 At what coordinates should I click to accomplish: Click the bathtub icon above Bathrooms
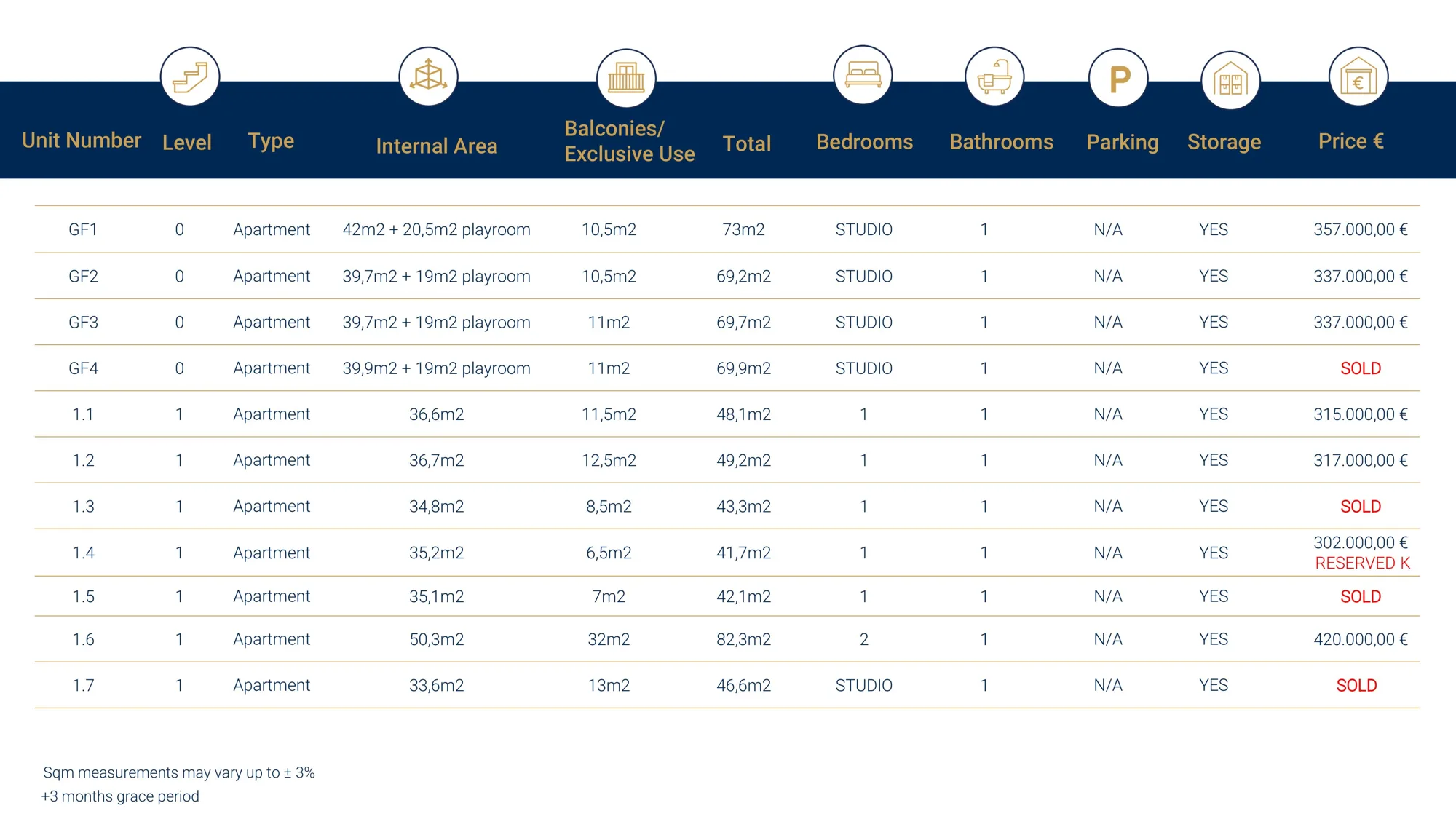point(994,76)
